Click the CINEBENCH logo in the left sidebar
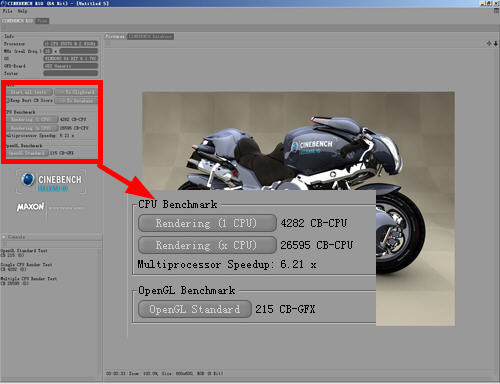Image resolution: width=500 pixels, height=384 pixels. (x=51, y=182)
